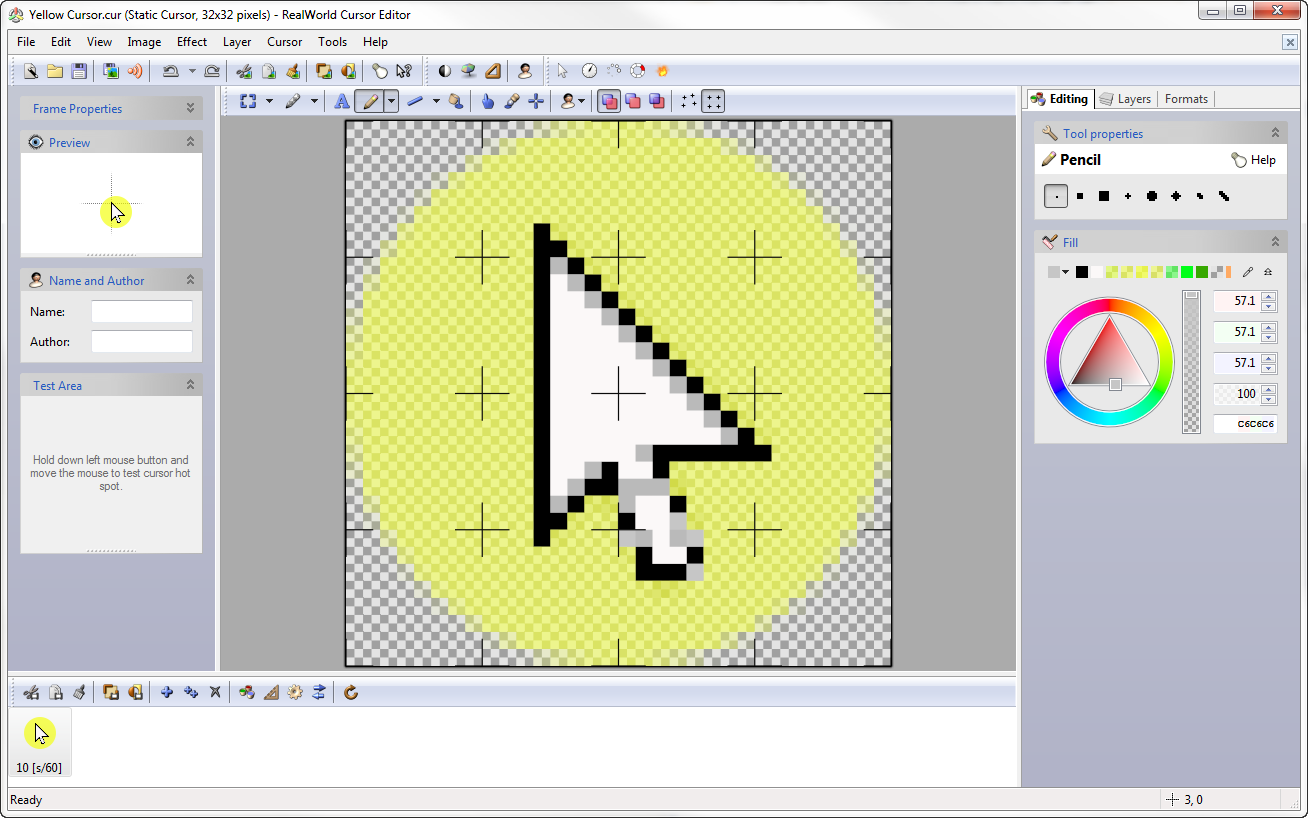
Task: Cut selection with top toolbar scissors
Action: (244, 71)
